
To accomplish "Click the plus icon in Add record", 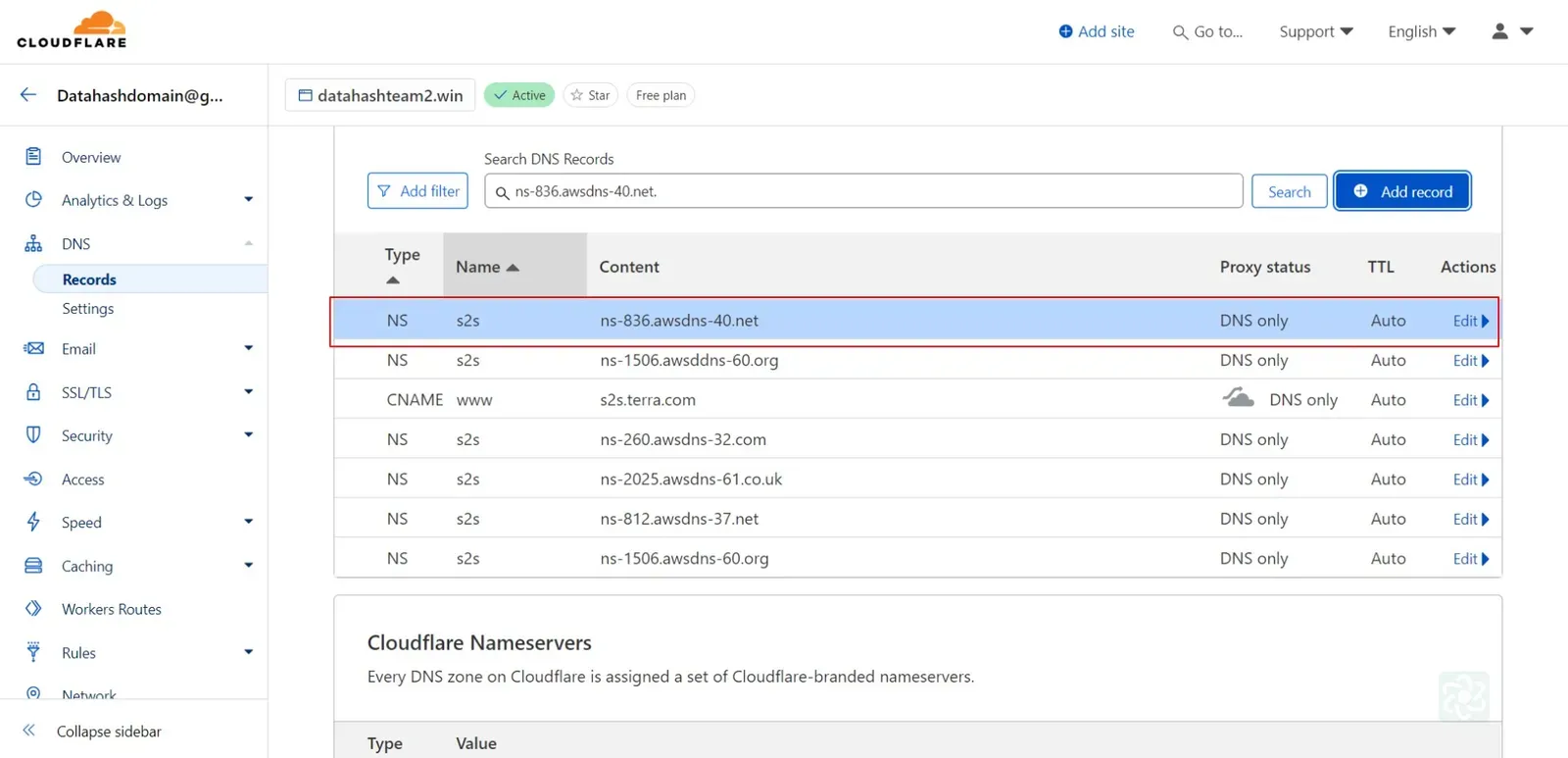I will tap(1360, 191).
